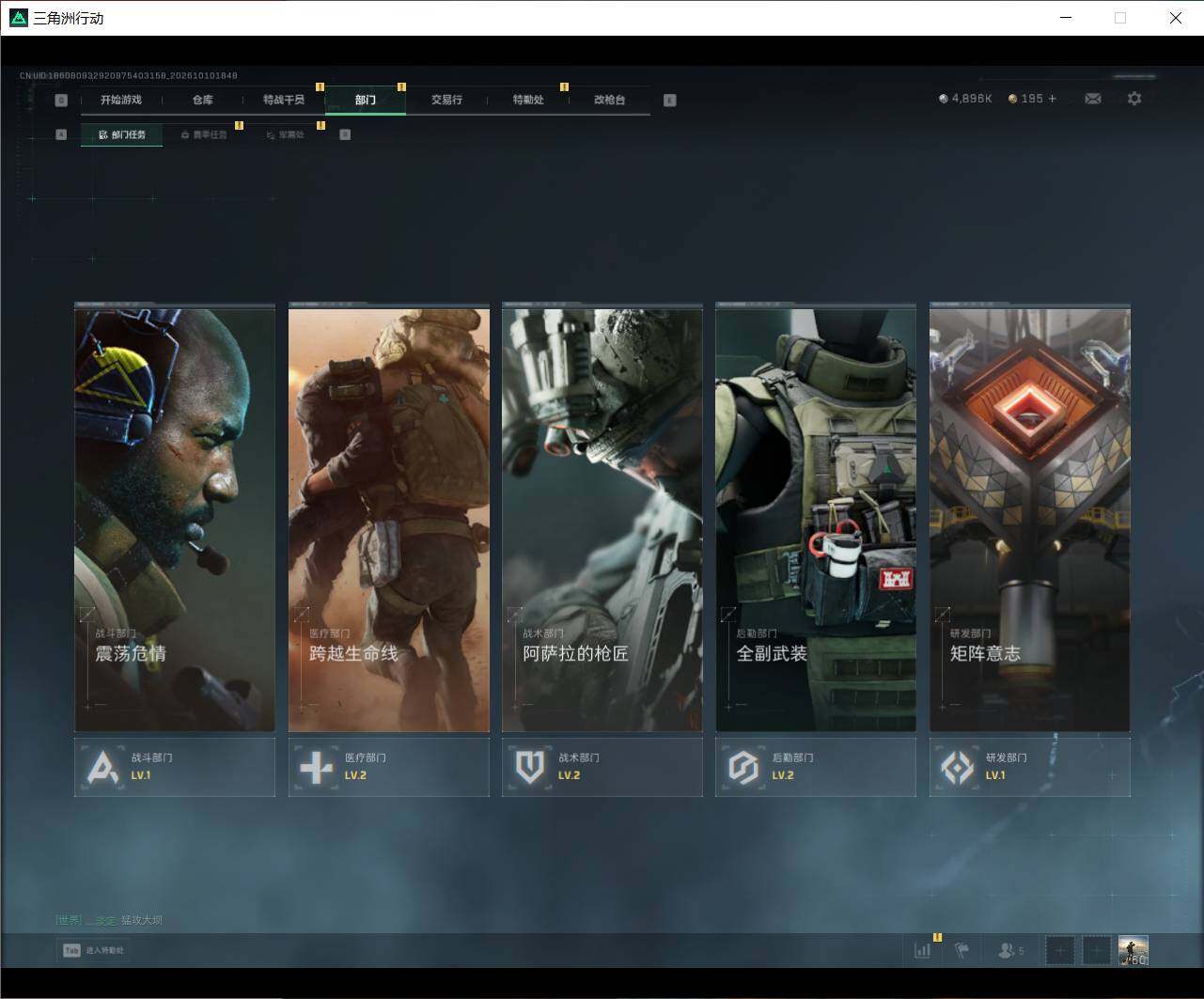Click the Tab 进入特勤处 button
This screenshot has height=999, width=1204.
[93, 950]
